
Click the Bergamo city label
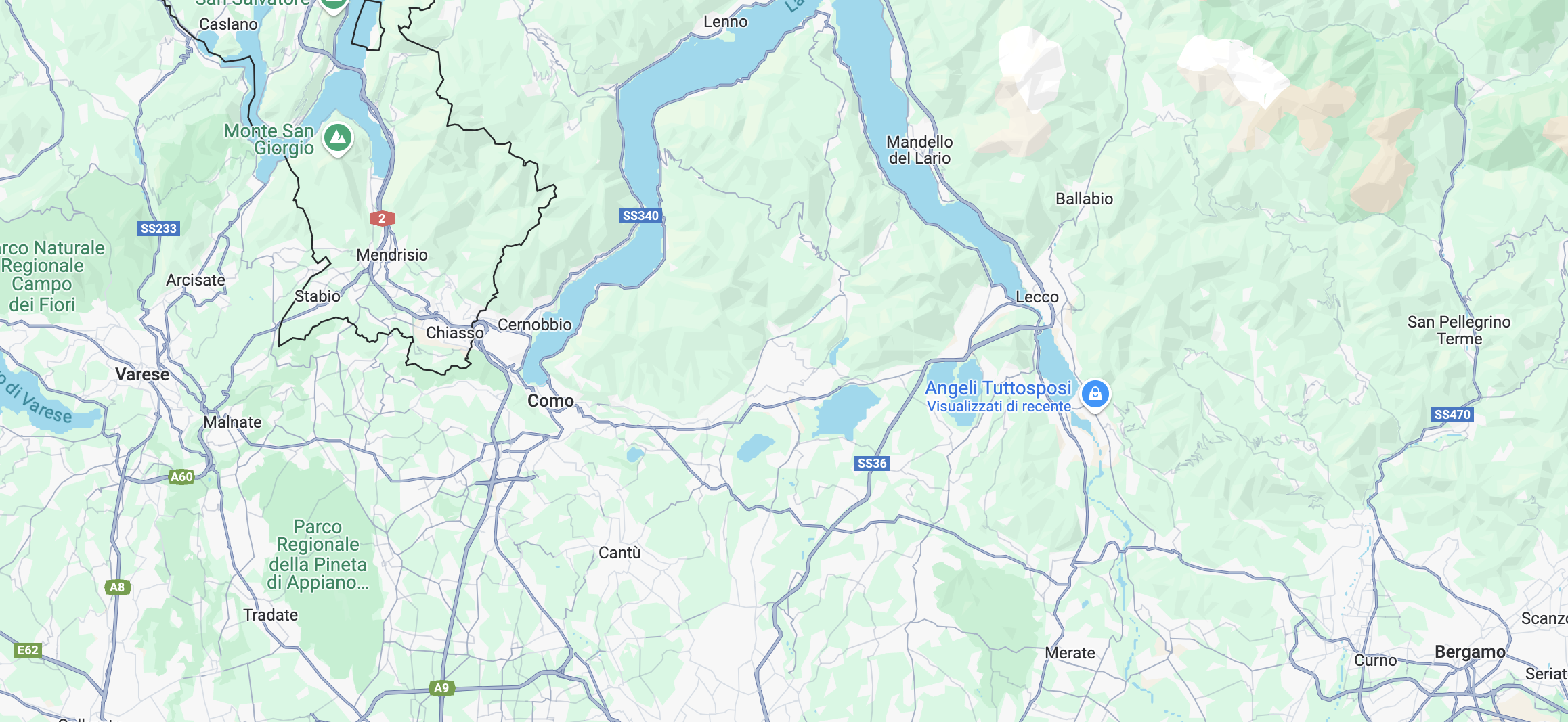pyautogui.click(x=1470, y=652)
